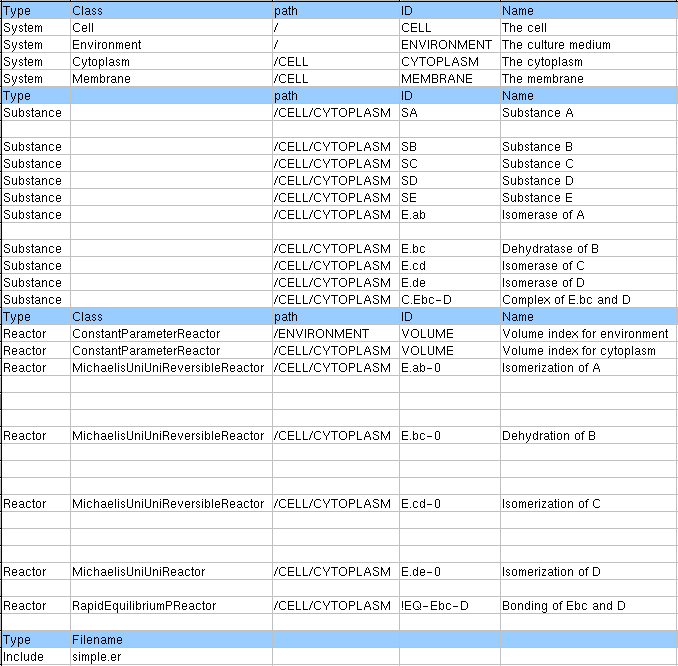Click the "!EQ-Ebc-D" ID cell
678x666 pixels.
(435, 606)
